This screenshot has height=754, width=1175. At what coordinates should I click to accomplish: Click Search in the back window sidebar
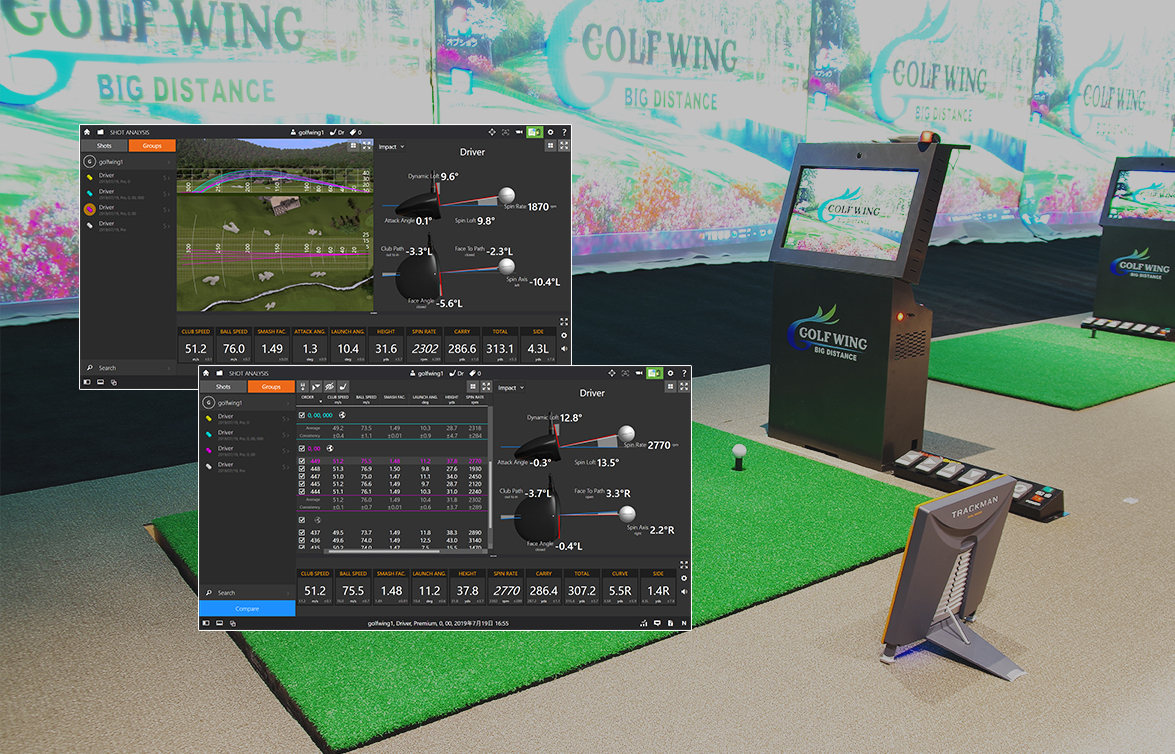128,368
